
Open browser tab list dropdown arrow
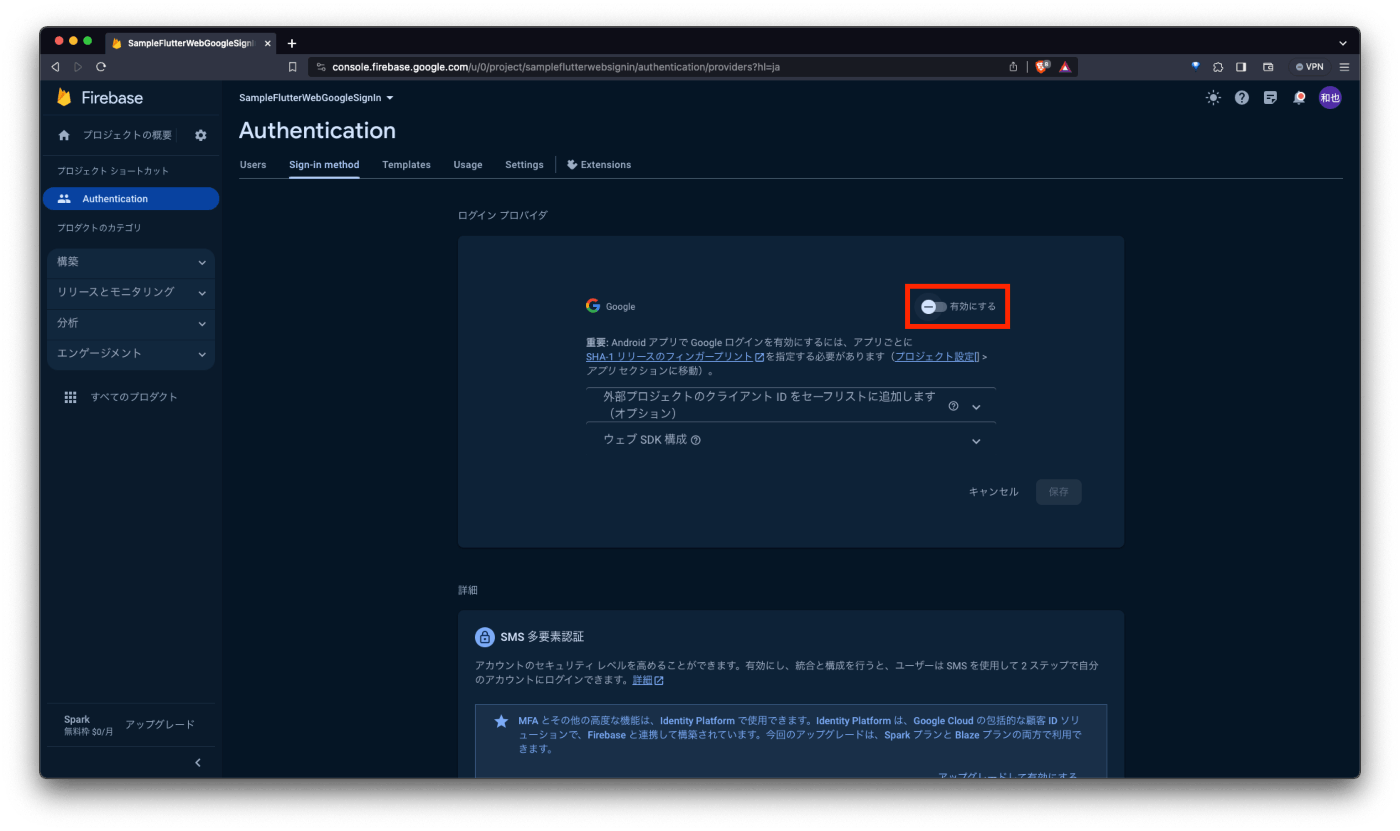point(1343,43)
